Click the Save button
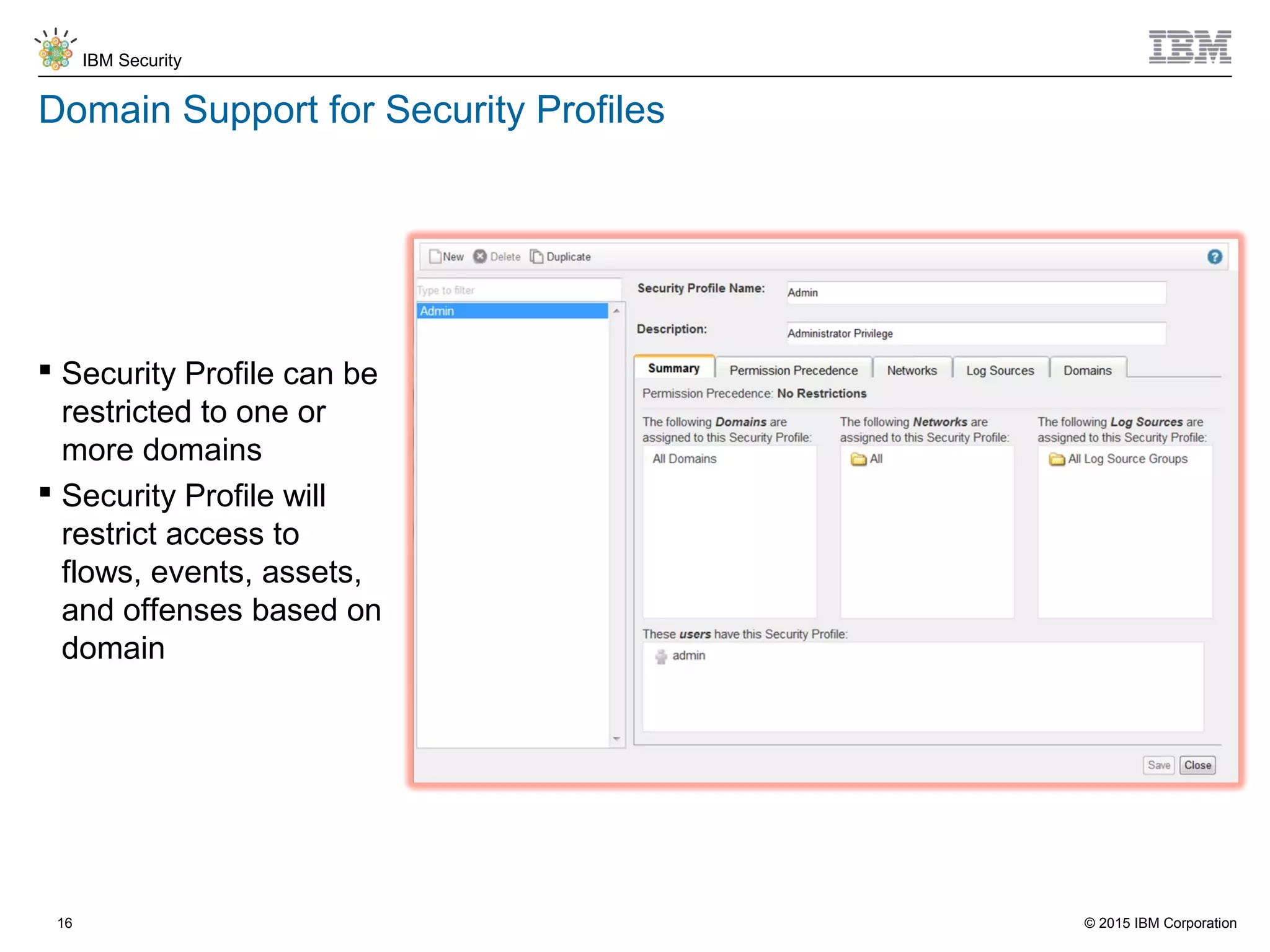 (x=1158, y=765)
